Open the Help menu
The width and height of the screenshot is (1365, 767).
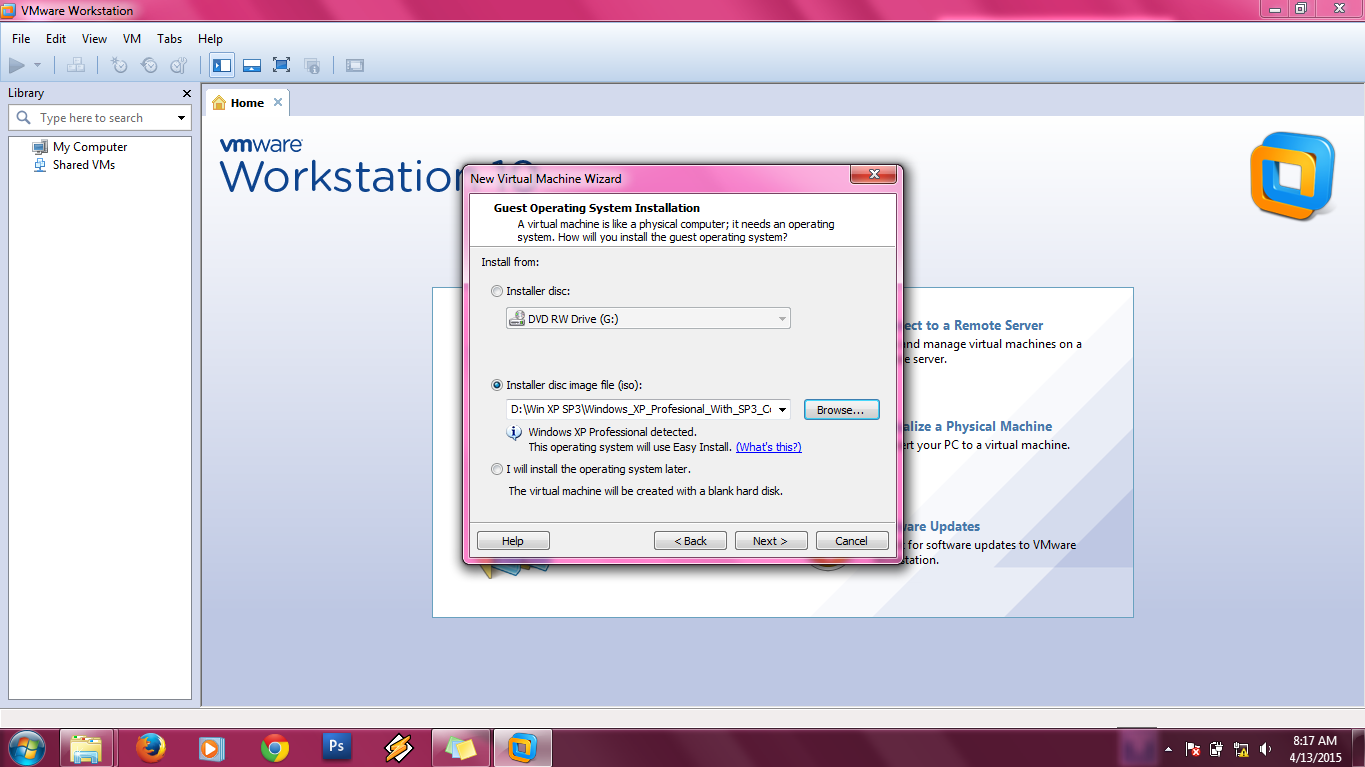click(210, 39)
